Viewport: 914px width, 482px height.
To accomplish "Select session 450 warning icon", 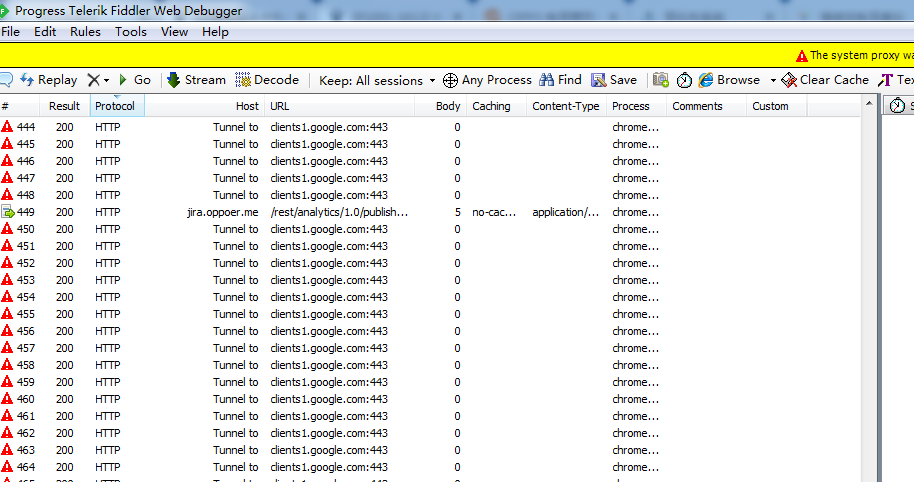I will point(7,228).
